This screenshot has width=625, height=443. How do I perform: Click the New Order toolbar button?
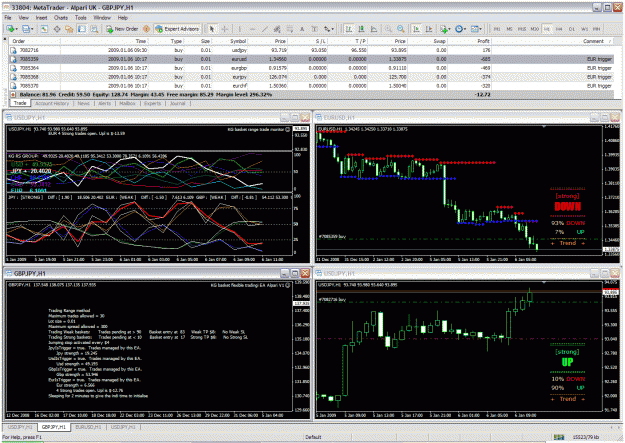point(122,29)
